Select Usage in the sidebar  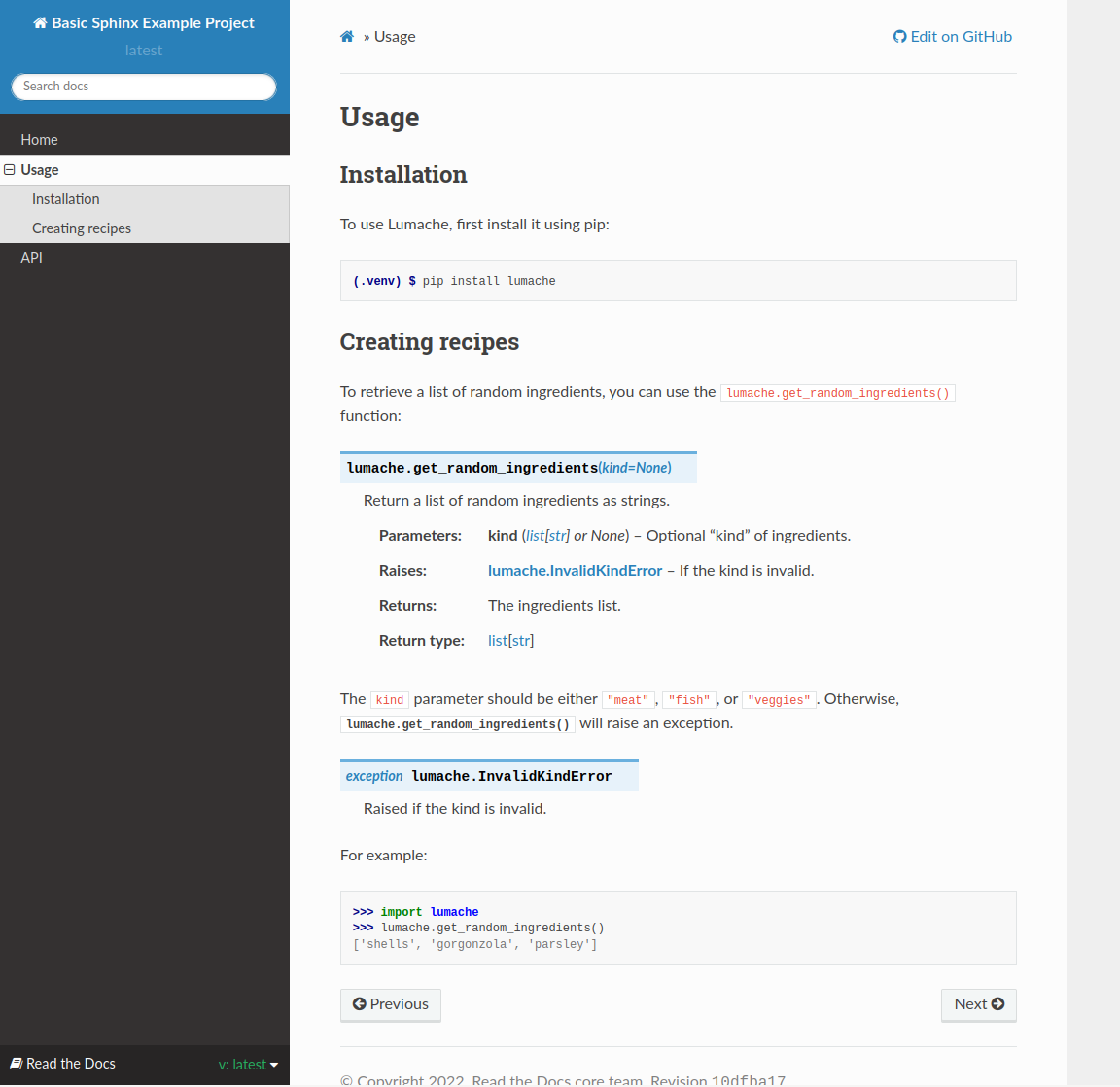[144, 170]
